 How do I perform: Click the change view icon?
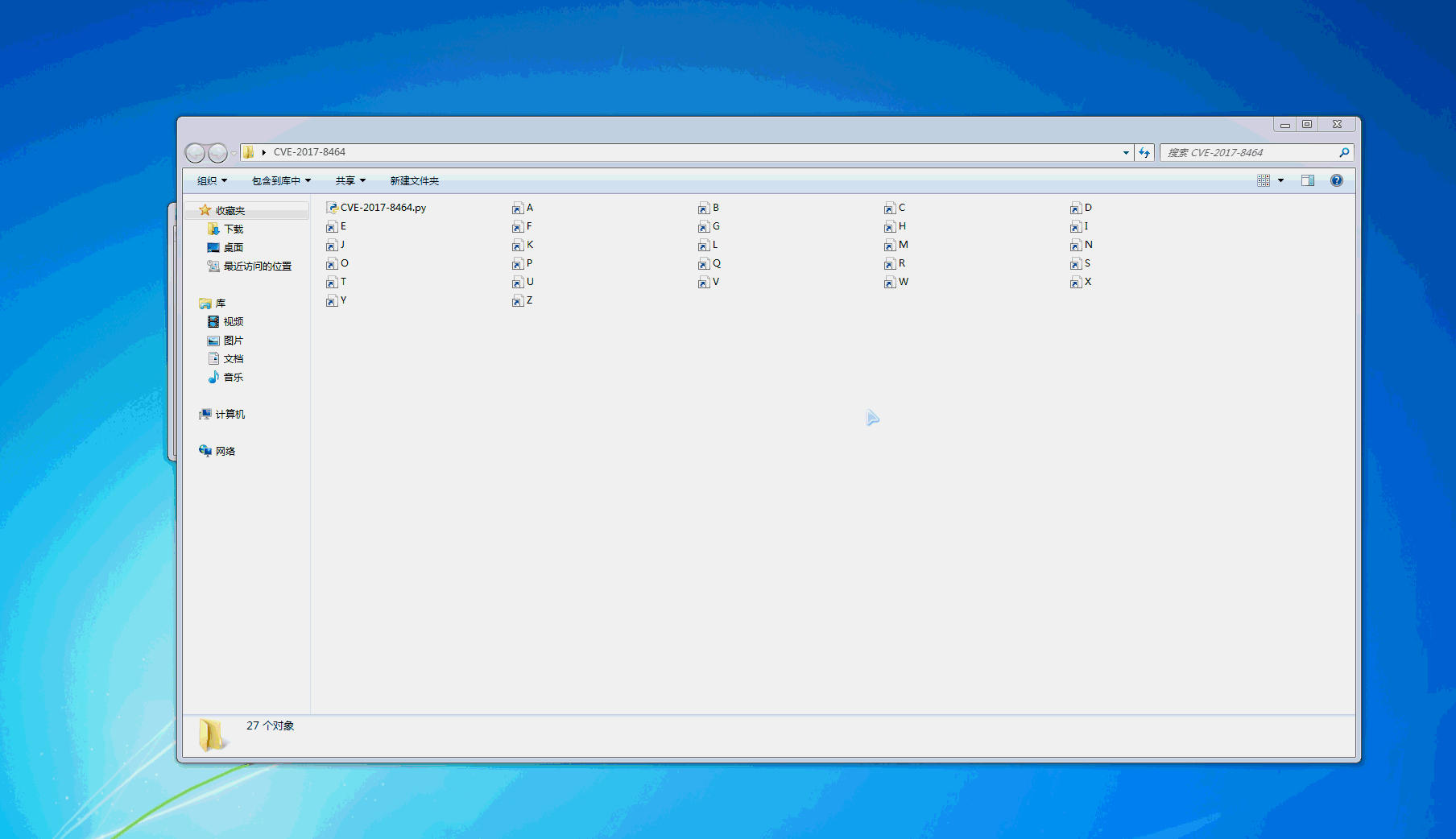coord(1264,180)
